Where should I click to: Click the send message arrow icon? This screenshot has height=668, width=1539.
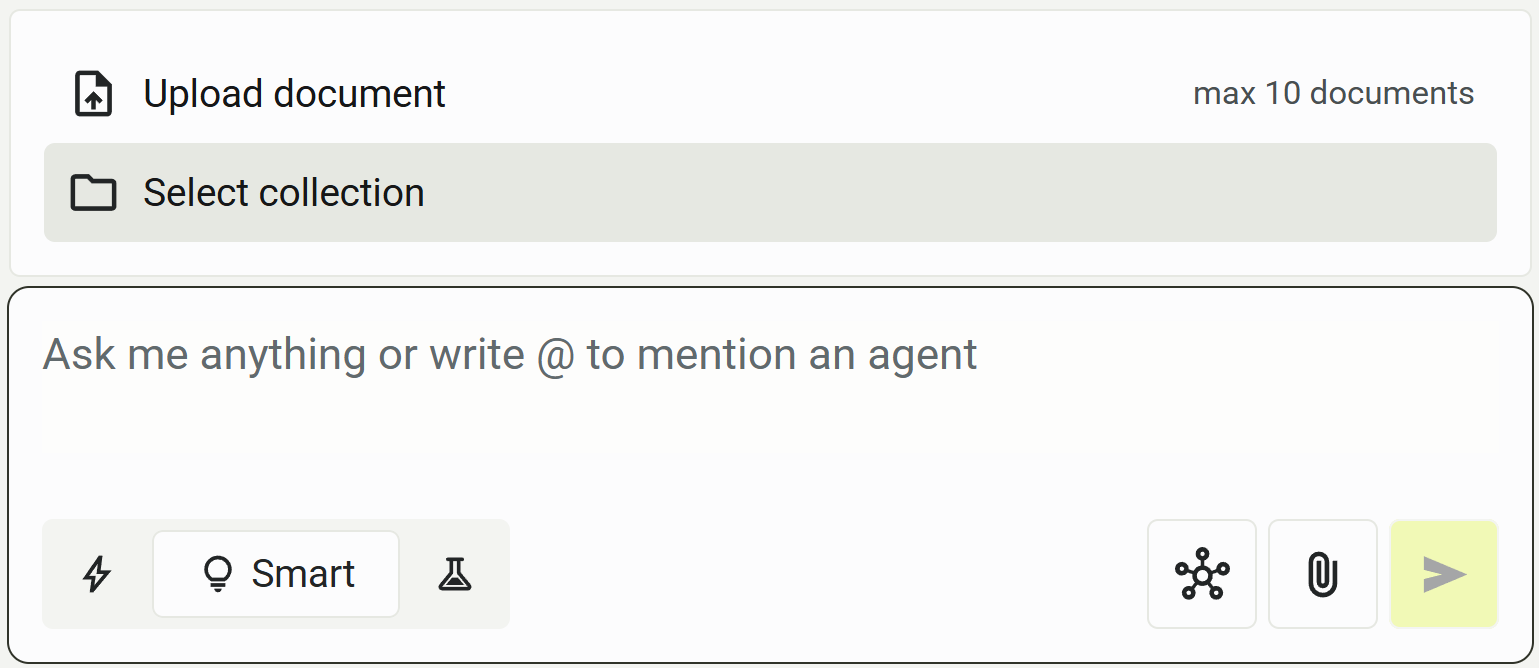point(1443,574)
